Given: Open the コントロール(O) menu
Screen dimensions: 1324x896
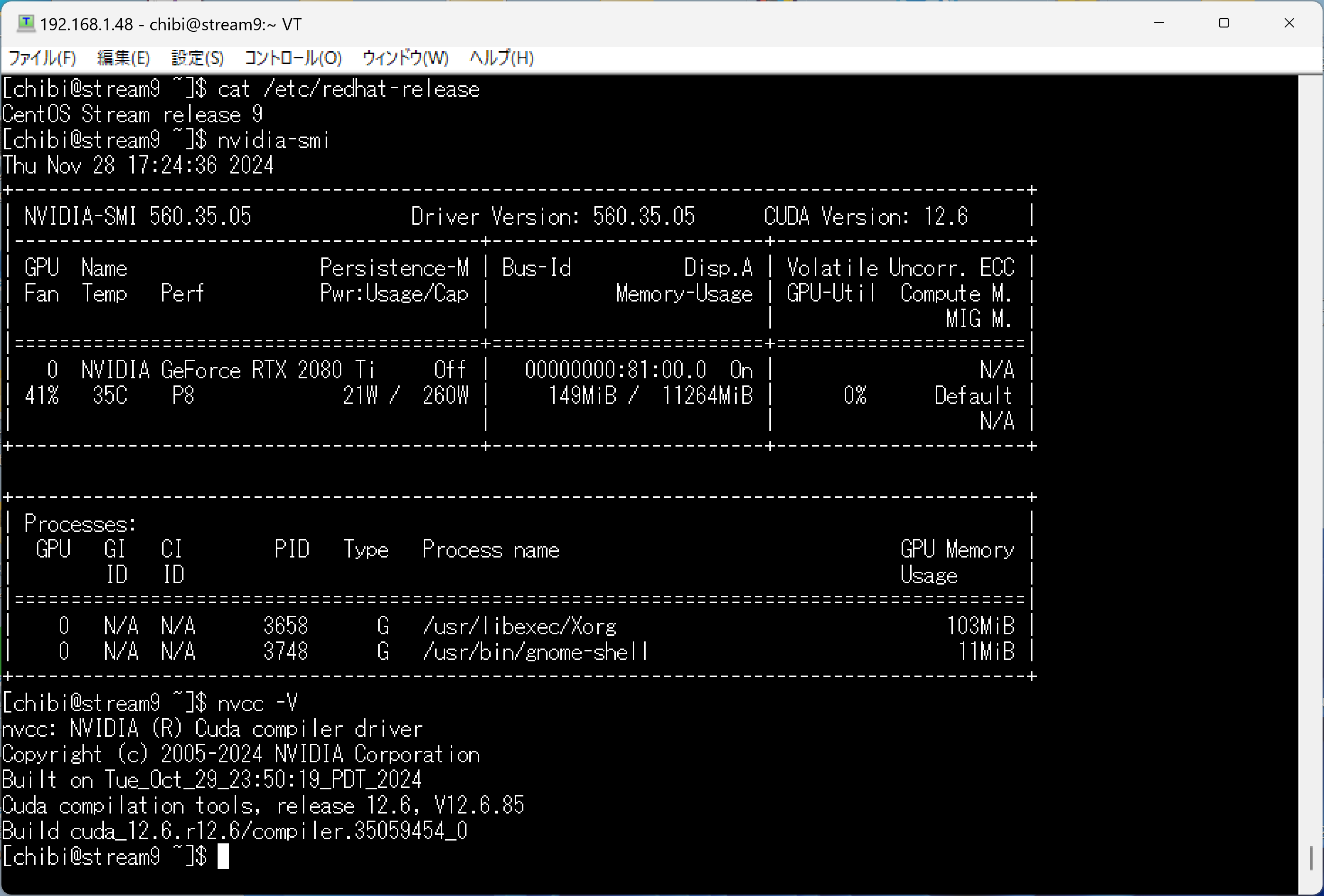Looking at the screenshot, I should pyautogui.click(x=293, y=58).
